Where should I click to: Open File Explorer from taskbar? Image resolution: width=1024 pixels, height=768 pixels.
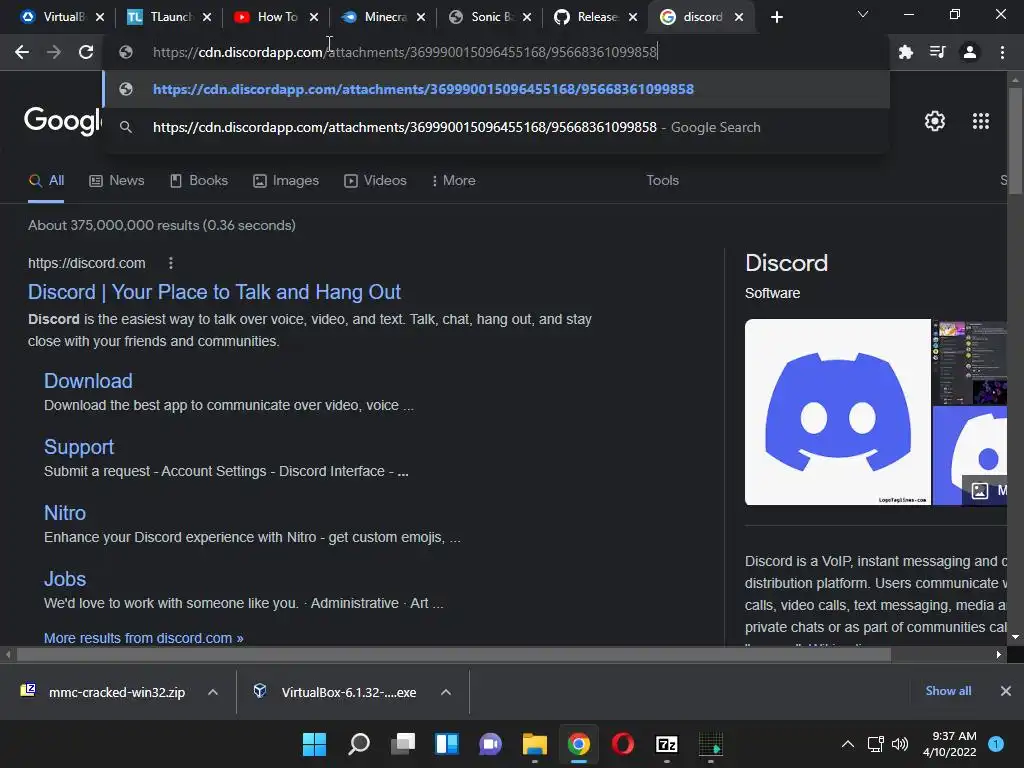click(x=535, y=744)
